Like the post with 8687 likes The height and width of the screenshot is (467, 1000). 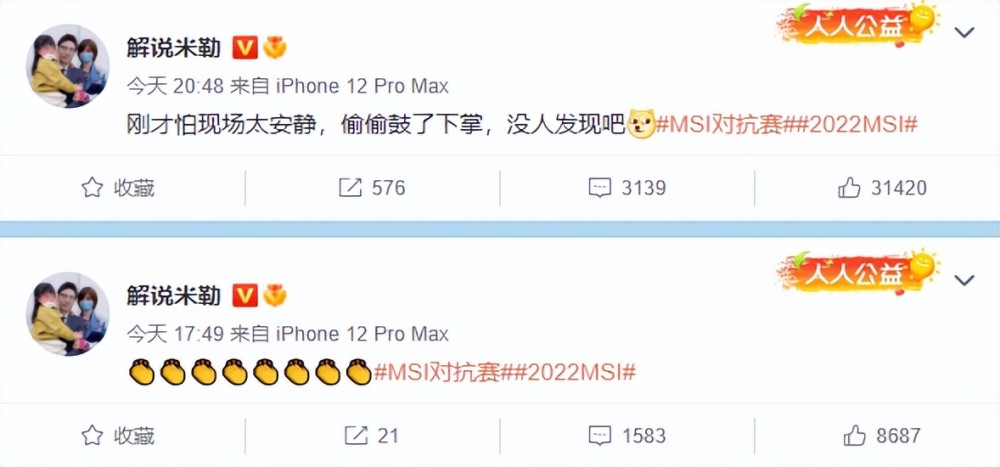(x=882, y=436)
